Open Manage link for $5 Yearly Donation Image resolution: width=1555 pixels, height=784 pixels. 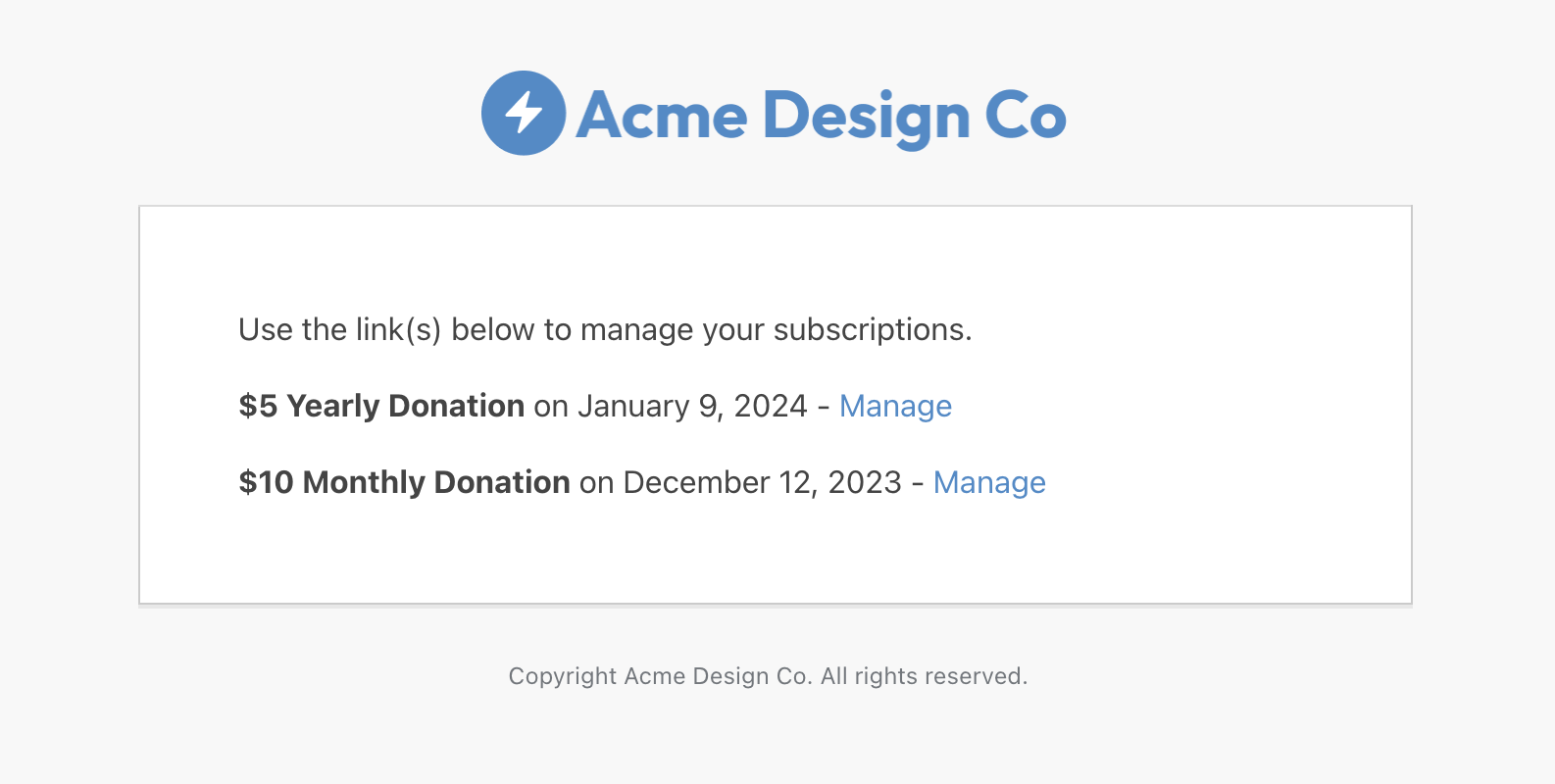(895, 406)
